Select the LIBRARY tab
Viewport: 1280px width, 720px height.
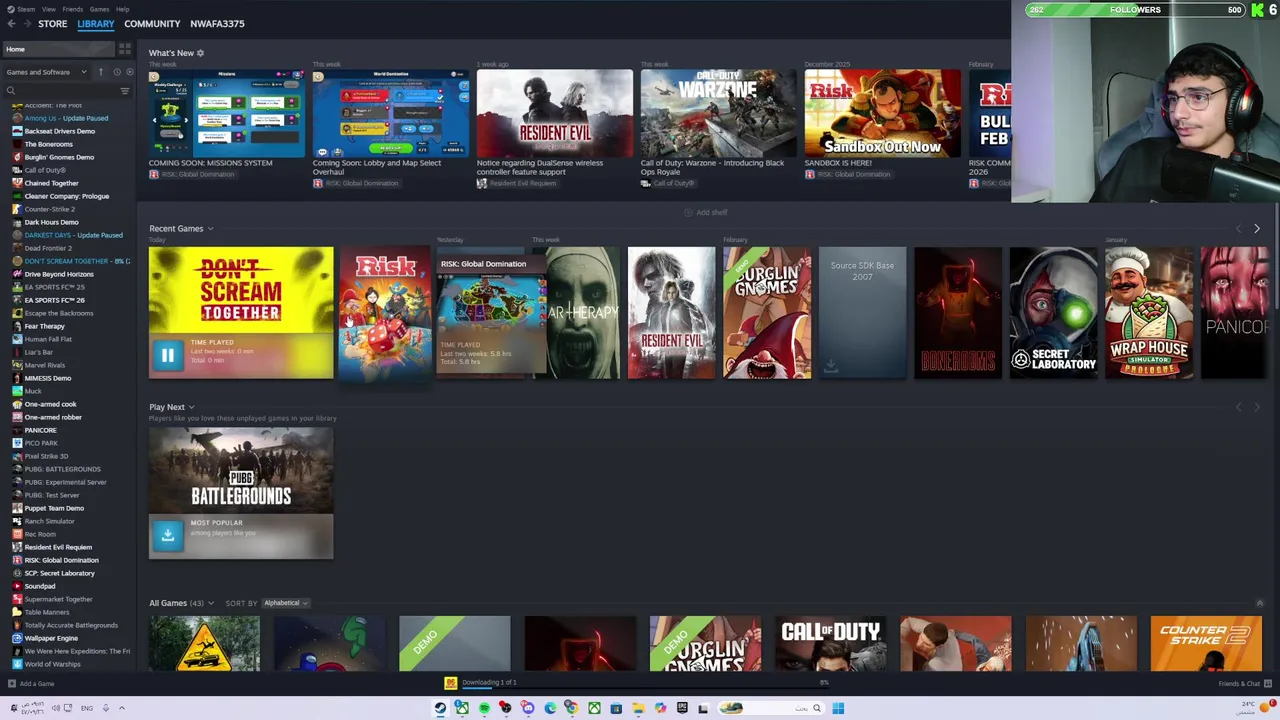[96, 23]
